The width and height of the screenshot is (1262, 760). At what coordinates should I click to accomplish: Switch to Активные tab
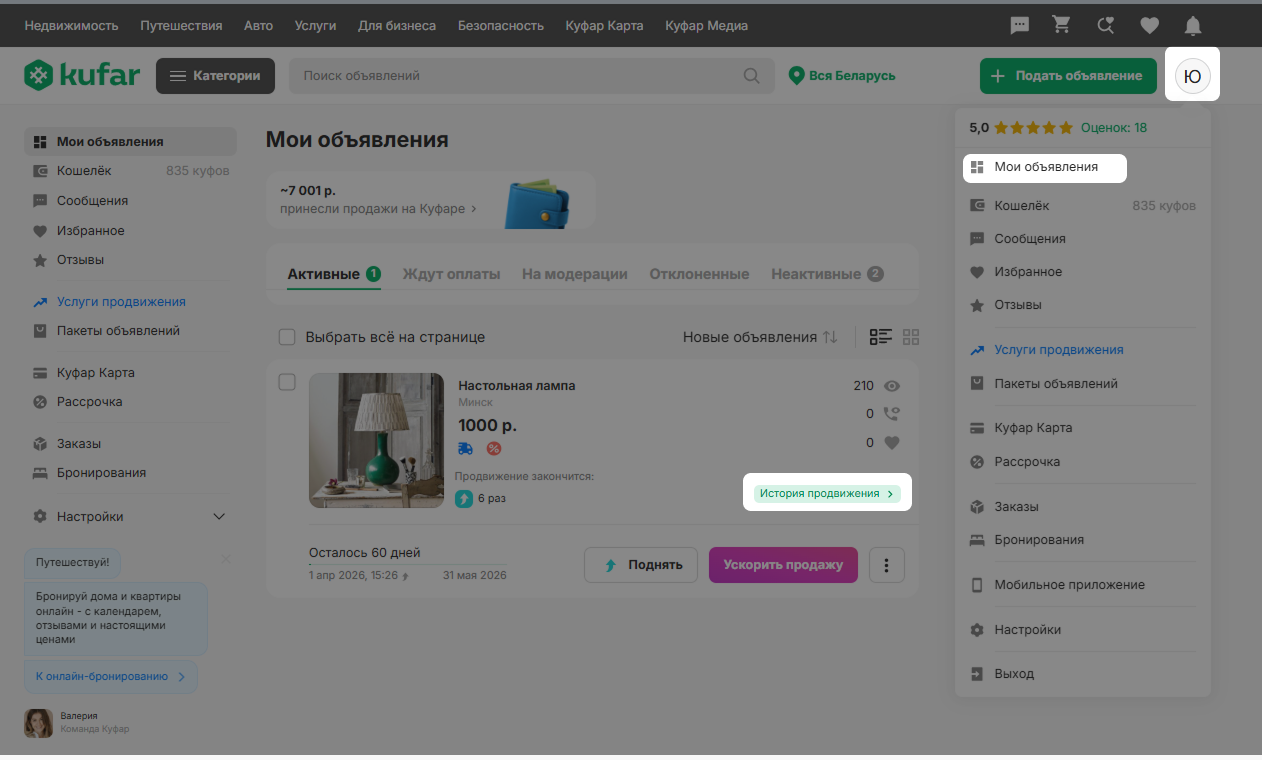tap(334, 274)
